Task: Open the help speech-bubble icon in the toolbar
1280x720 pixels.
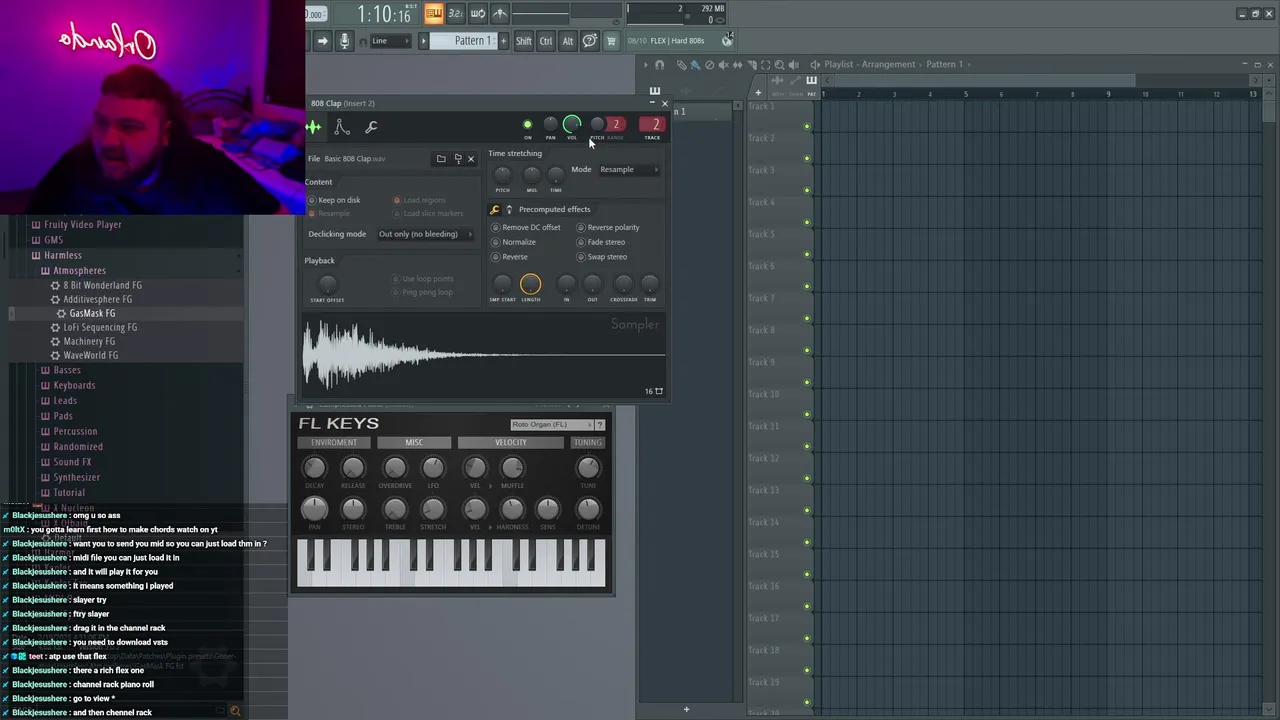Action: click(x=590, y=41)
